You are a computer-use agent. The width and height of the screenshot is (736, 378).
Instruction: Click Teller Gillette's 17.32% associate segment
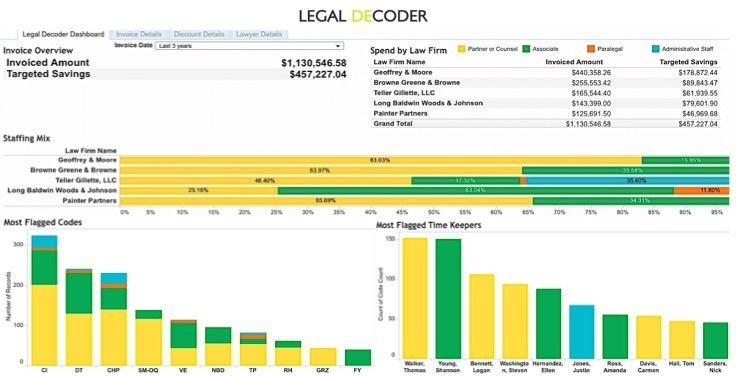point(466,180)
